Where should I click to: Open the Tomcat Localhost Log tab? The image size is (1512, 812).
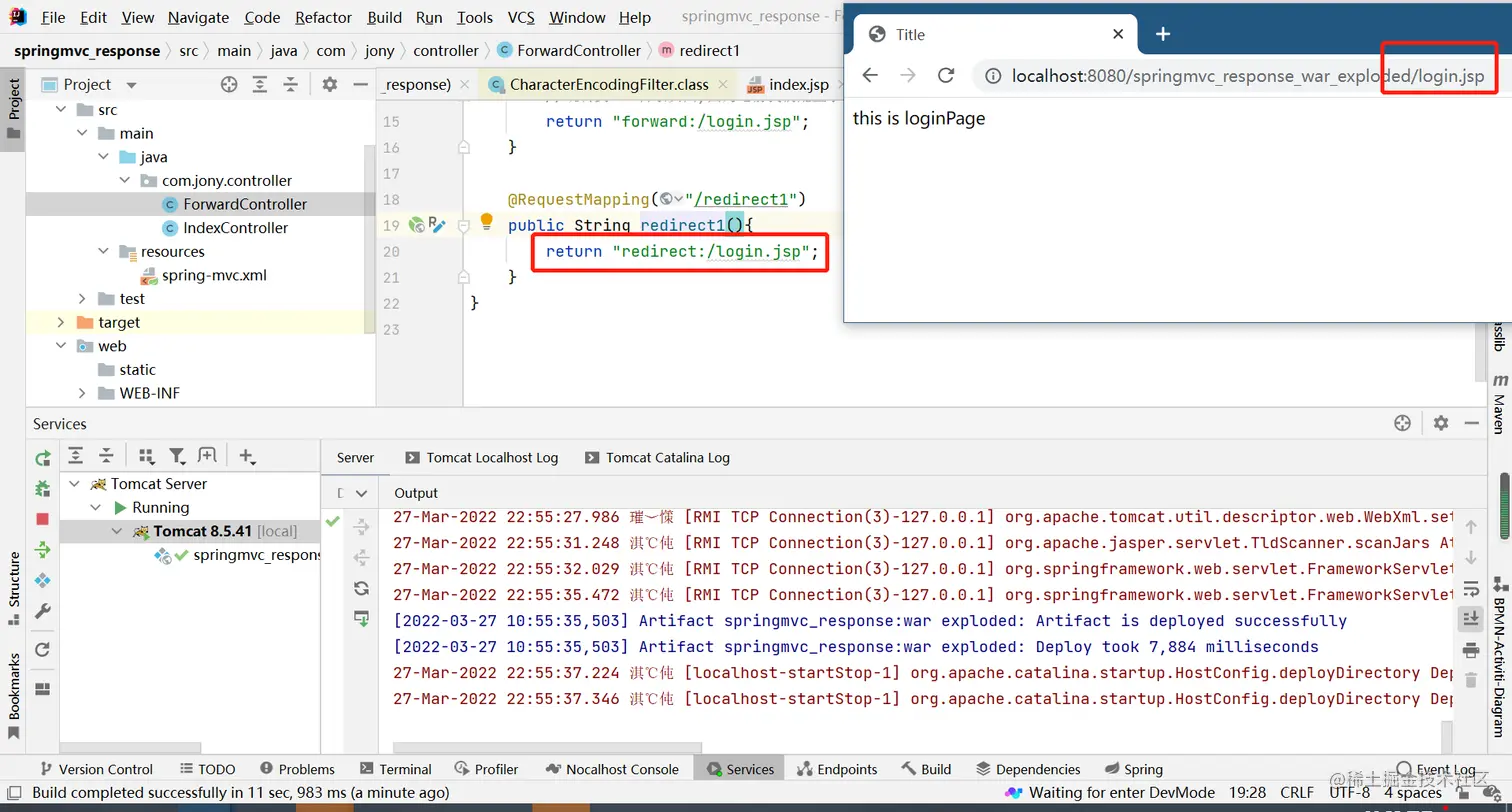click(x=481, y=458)
